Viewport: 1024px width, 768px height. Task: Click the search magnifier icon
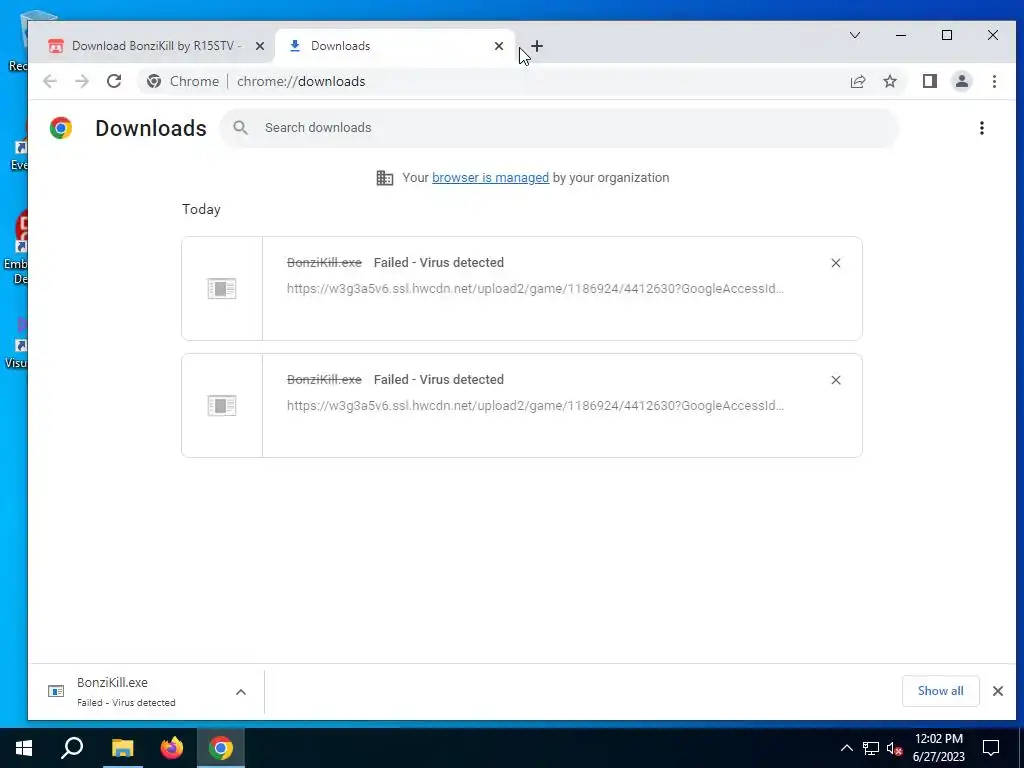click(x=240, y=128)
